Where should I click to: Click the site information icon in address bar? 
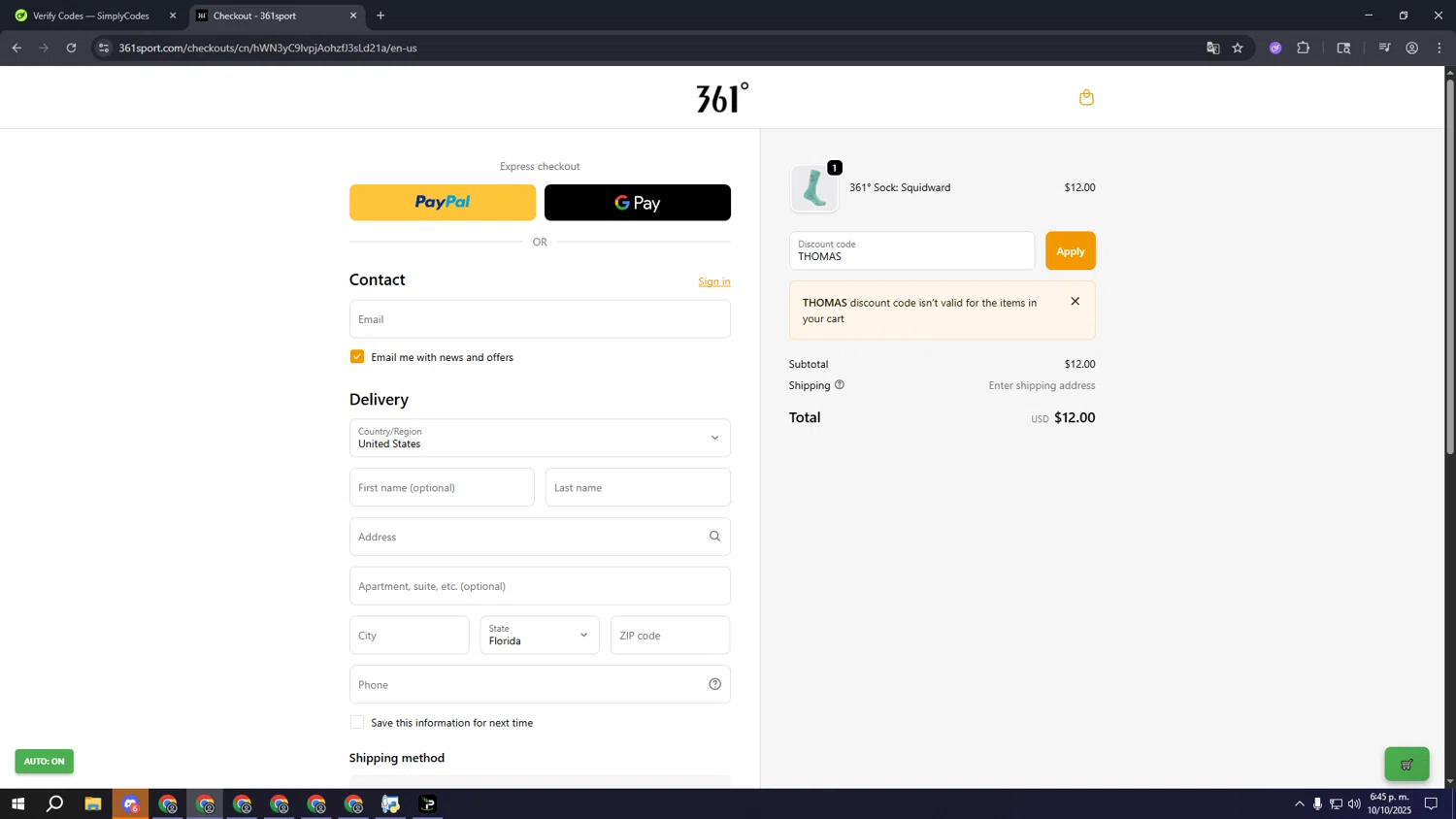pyautogui.click(x=104, y=48)
